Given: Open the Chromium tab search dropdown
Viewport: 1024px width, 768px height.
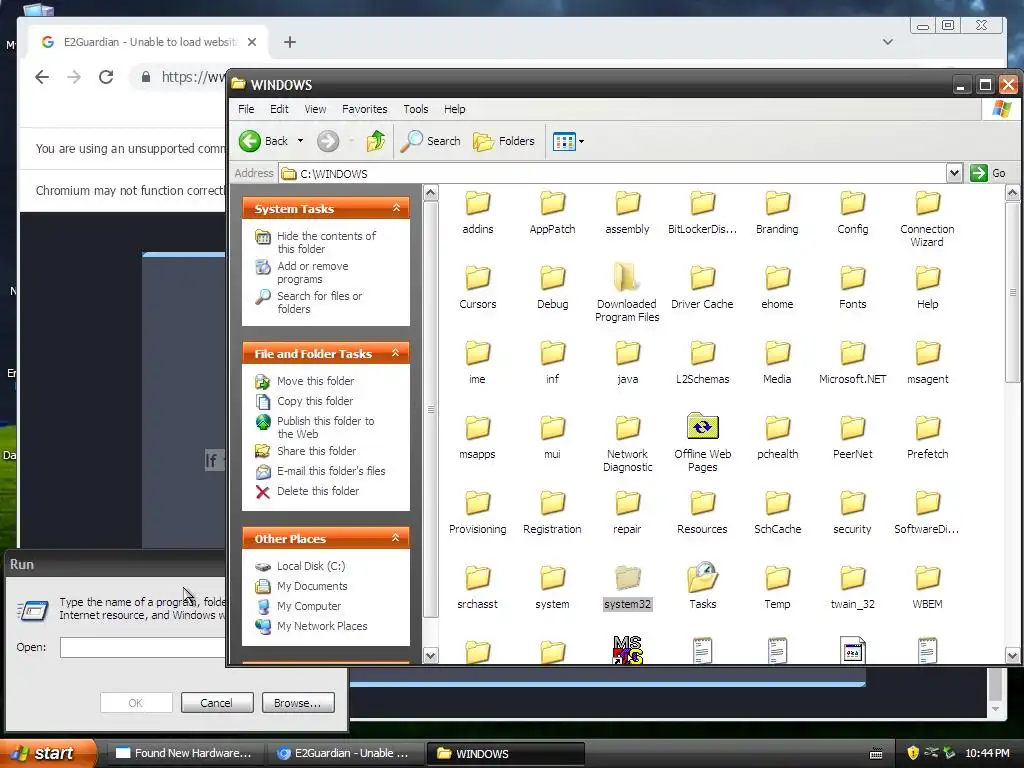Looking at the screenshot, I should coord(888,42).
